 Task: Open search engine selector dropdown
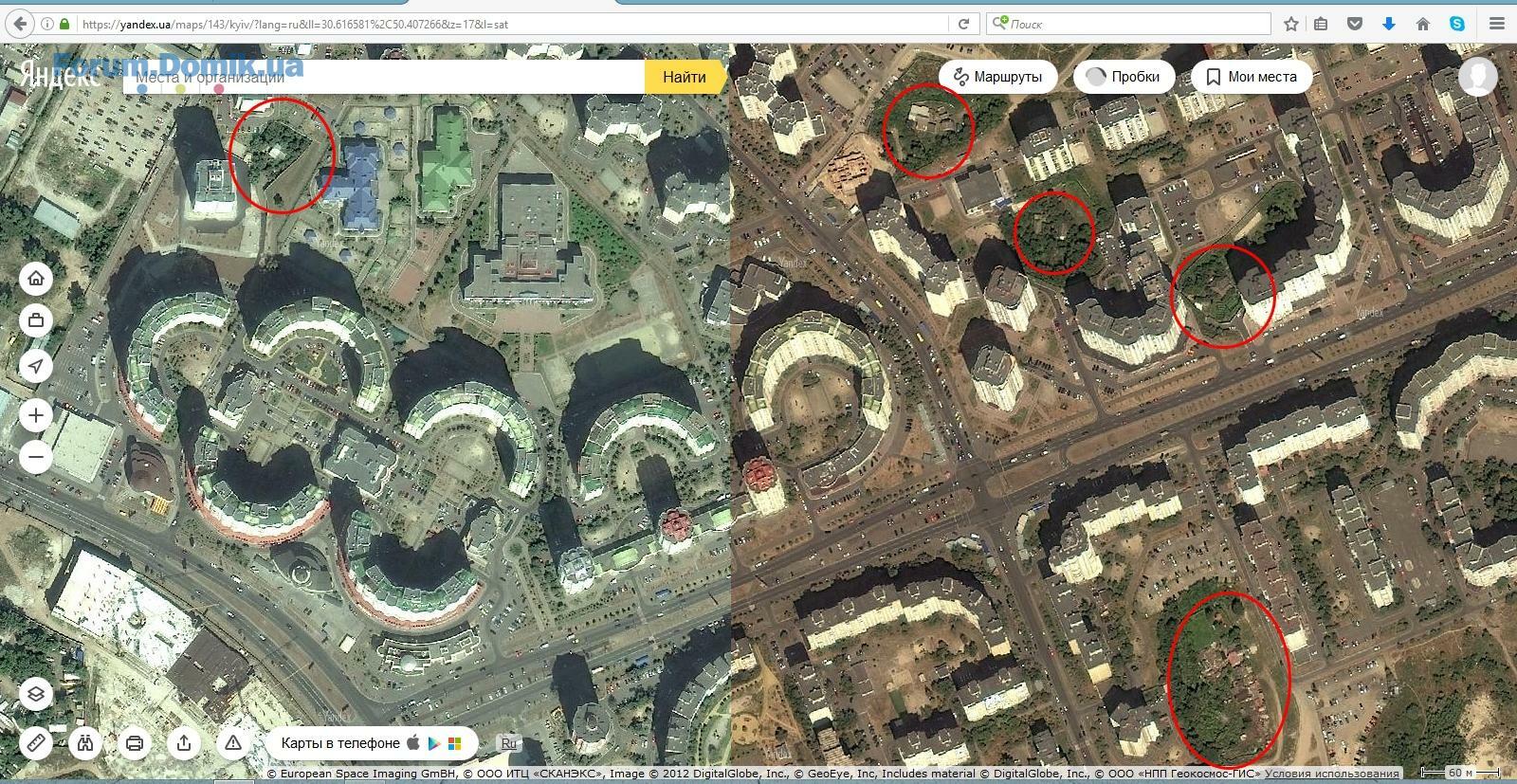tap(999, 24)
